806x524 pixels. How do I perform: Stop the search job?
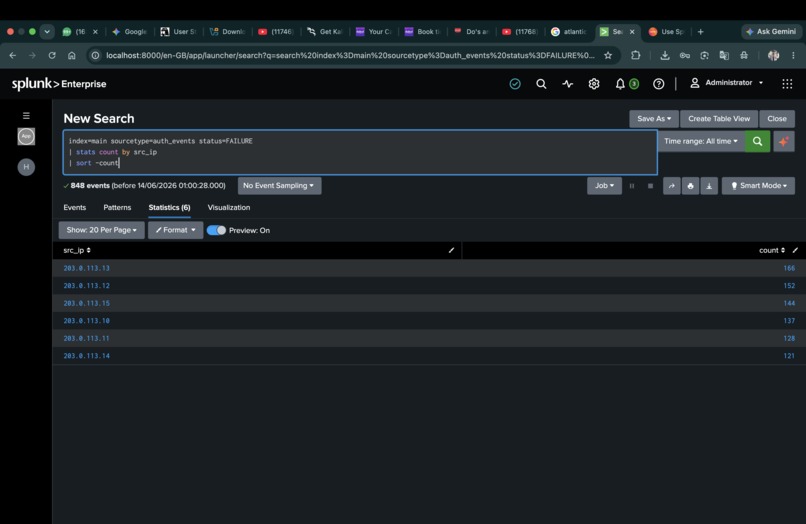(650, 186)
